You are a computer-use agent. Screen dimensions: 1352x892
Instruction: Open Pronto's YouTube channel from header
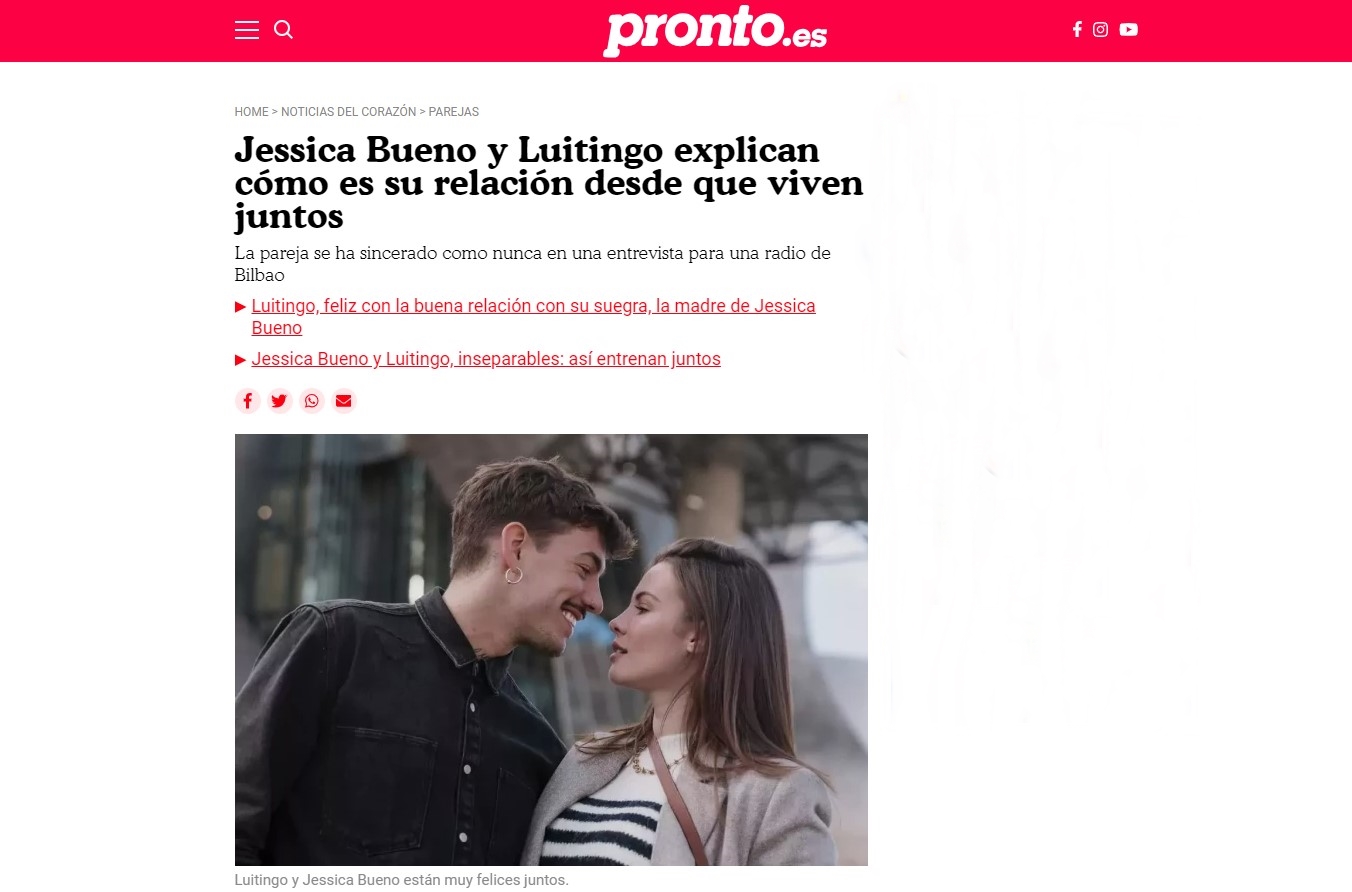click(x=1129, y=30)
